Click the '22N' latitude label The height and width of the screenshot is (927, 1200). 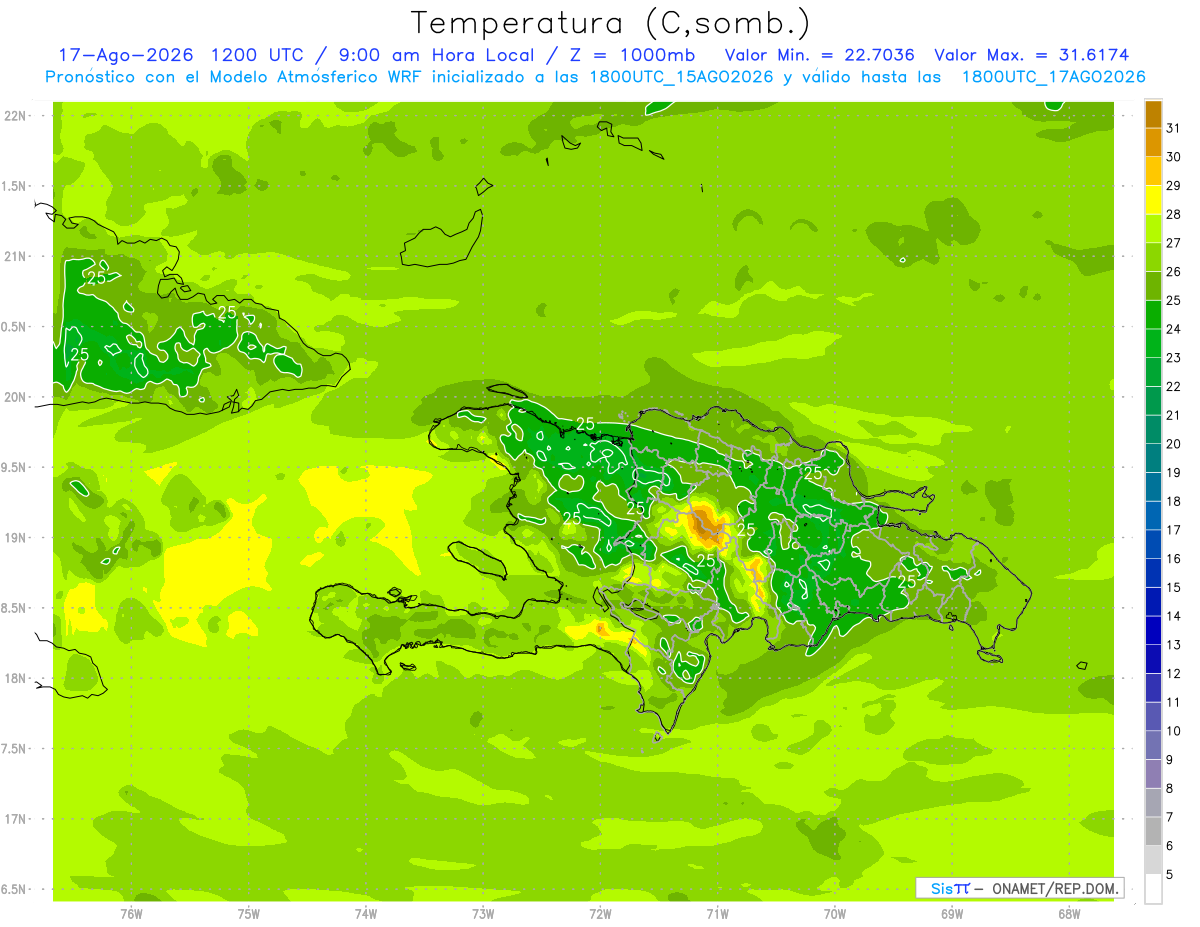16,116
